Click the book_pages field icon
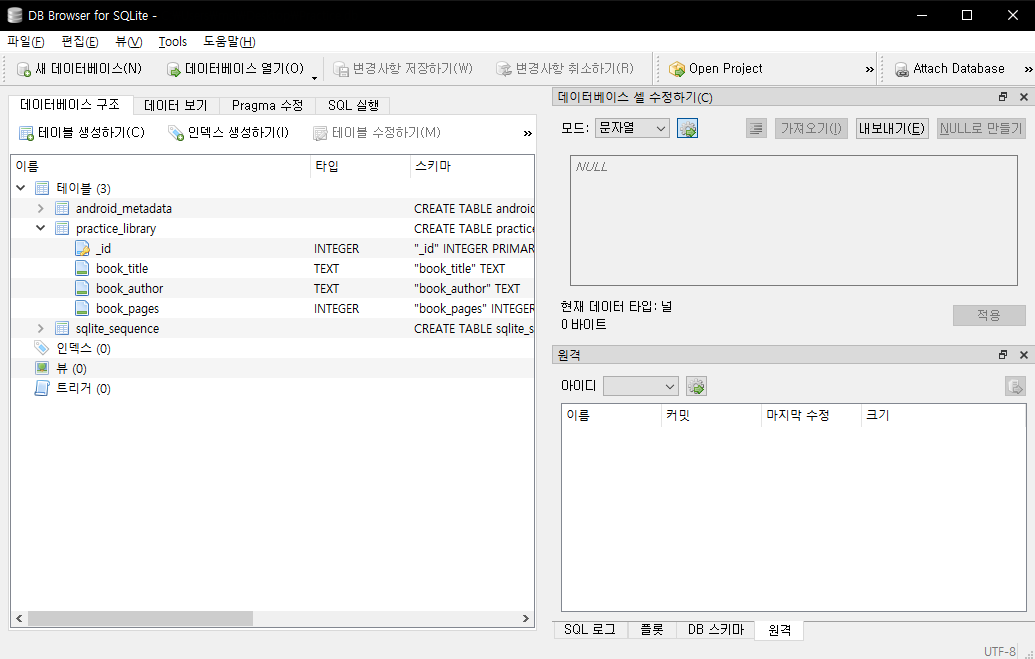This screenshot has width=1035, height=659. (x=82, y=308)
